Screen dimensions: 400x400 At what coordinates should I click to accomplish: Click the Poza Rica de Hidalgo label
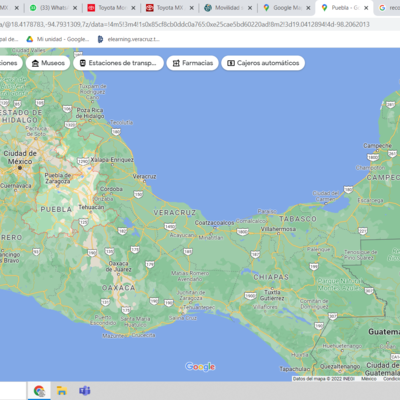[x=90, y=113]
